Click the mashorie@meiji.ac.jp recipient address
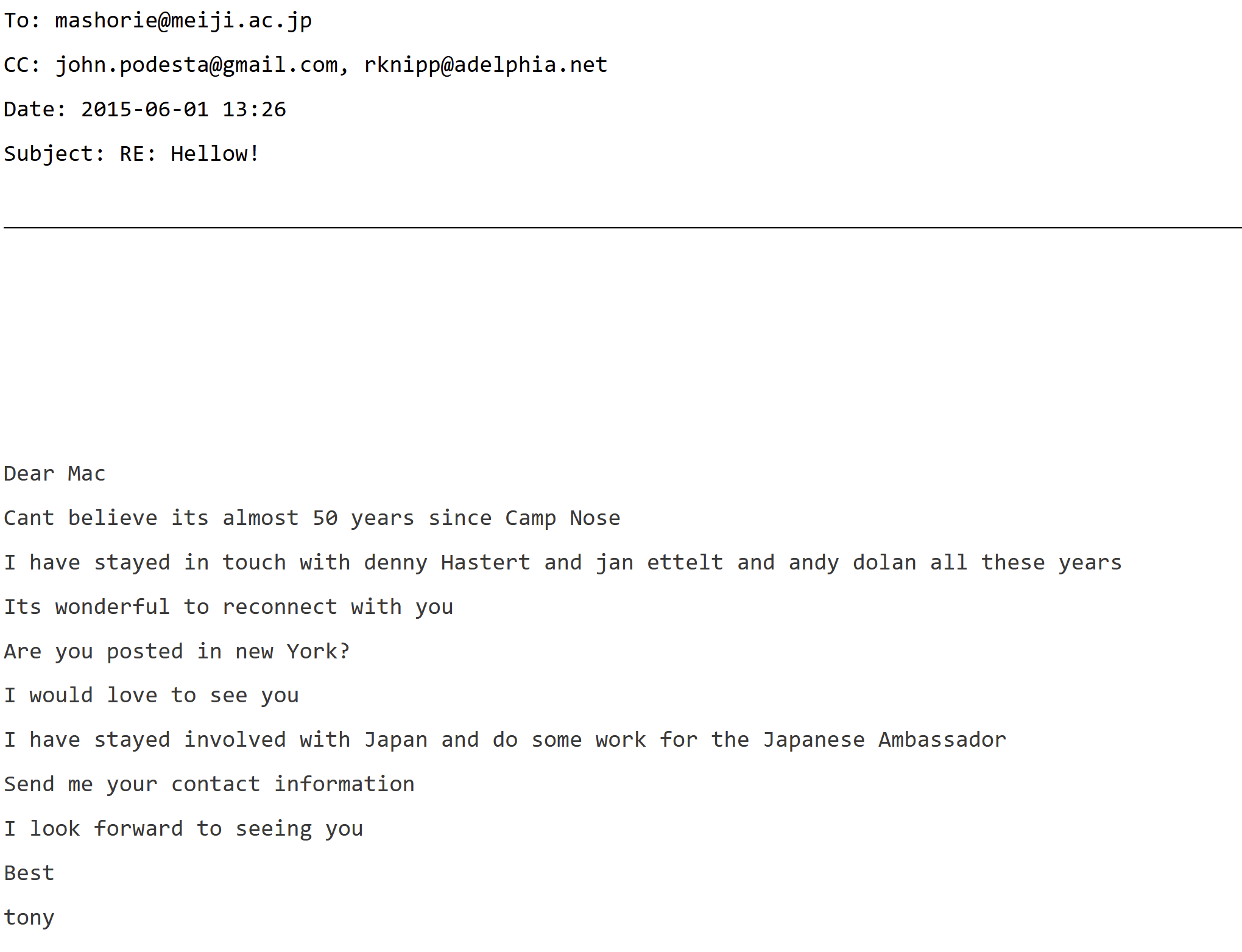Viewport: 1242px width, 952px height. [183, 21]
